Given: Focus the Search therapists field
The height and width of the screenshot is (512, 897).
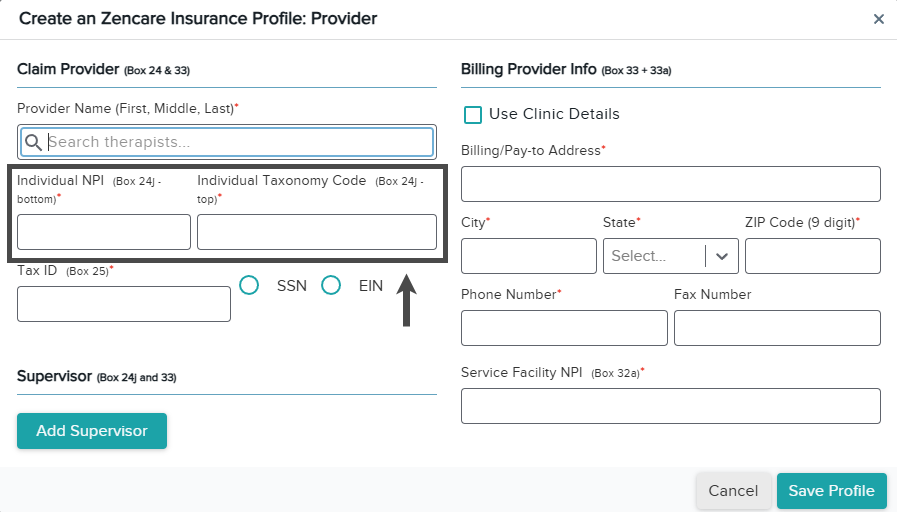Looking at the screenshot, I should pyautogui.click(x=227, y=142).
